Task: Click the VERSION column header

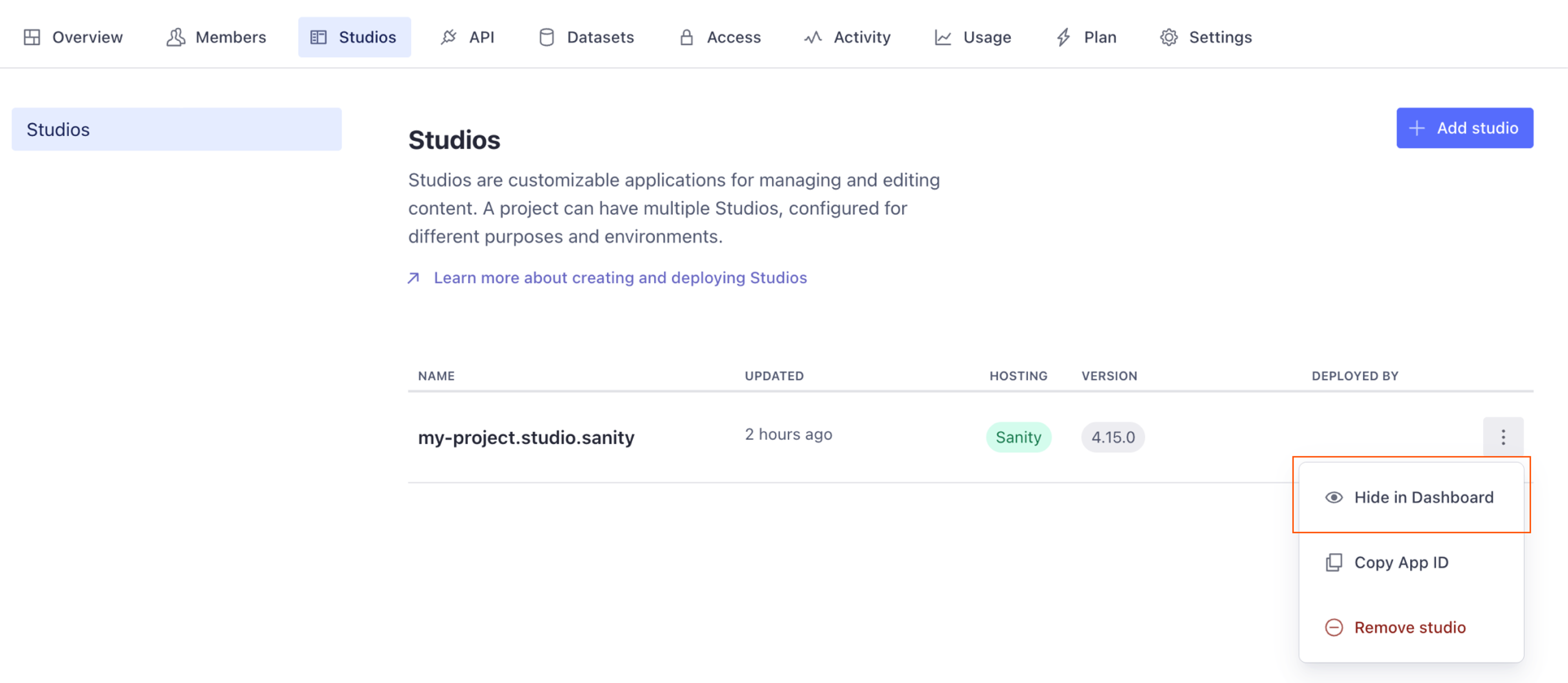Action: coord(1109,376)
